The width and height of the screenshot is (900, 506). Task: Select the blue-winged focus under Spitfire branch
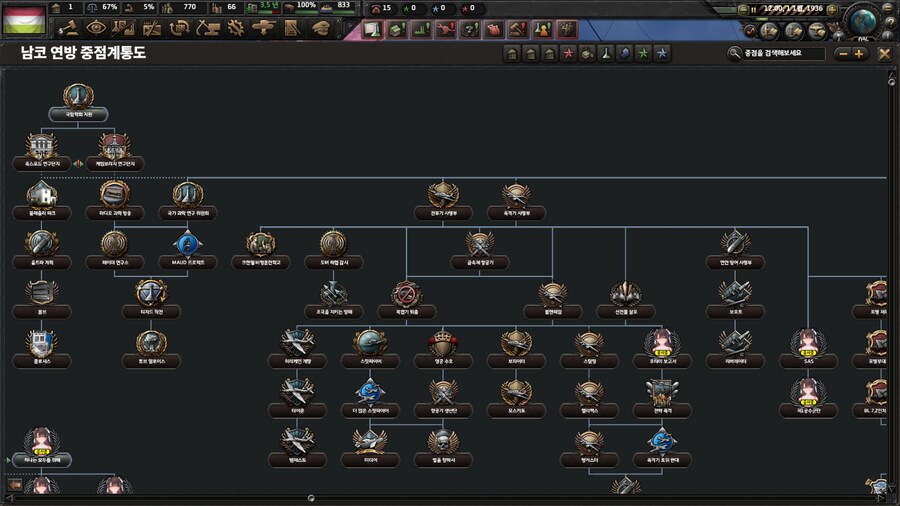pyautogui.click(x=369, y=391)
